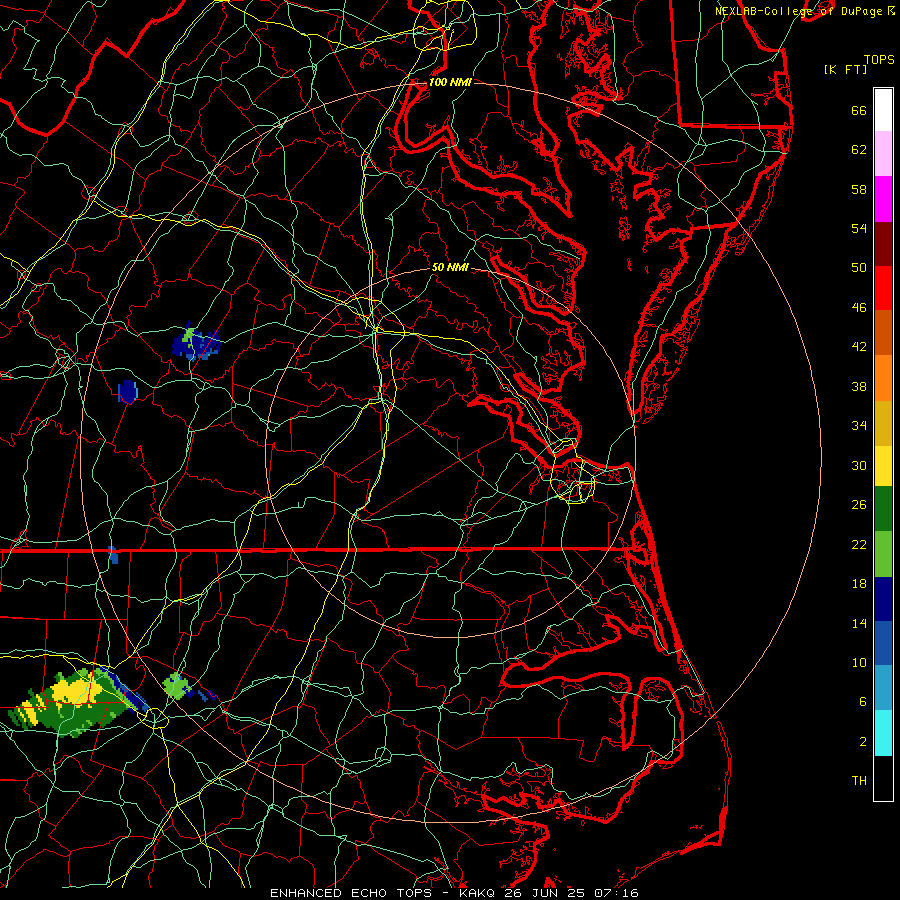900x900 pixels.
Task: Select the light green legend swatch
Action: tap(883, 554)
